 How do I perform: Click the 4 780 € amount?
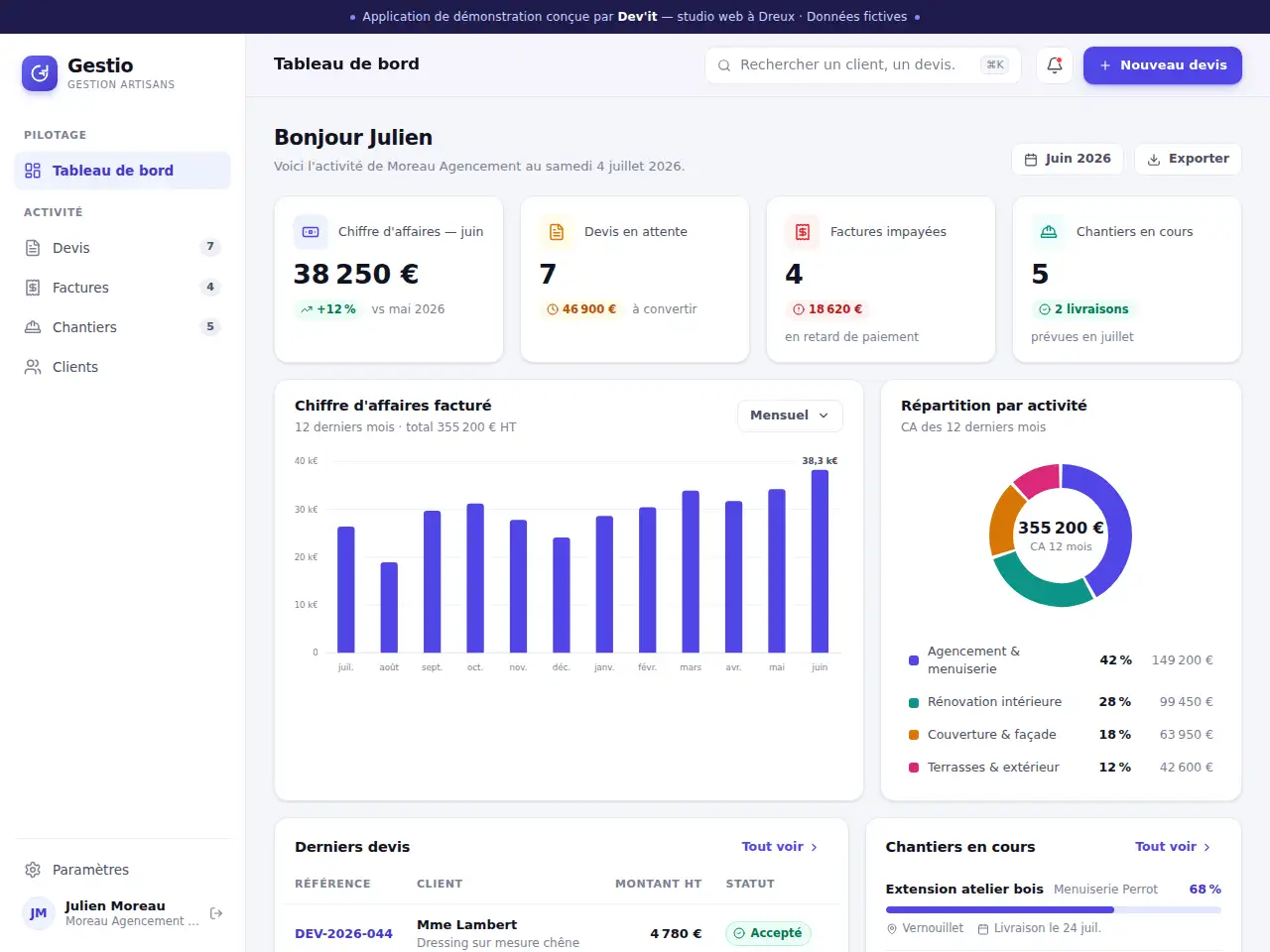[676, 934]
